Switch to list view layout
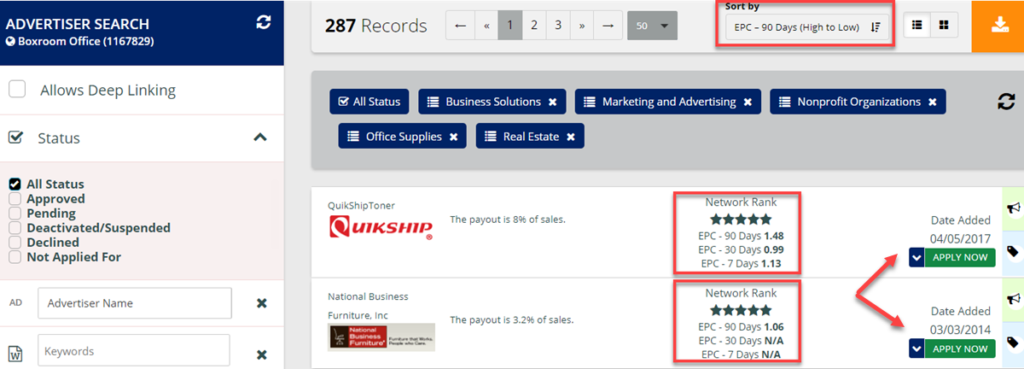This screenshot has width=1024, height=369. tap(917, 25)
